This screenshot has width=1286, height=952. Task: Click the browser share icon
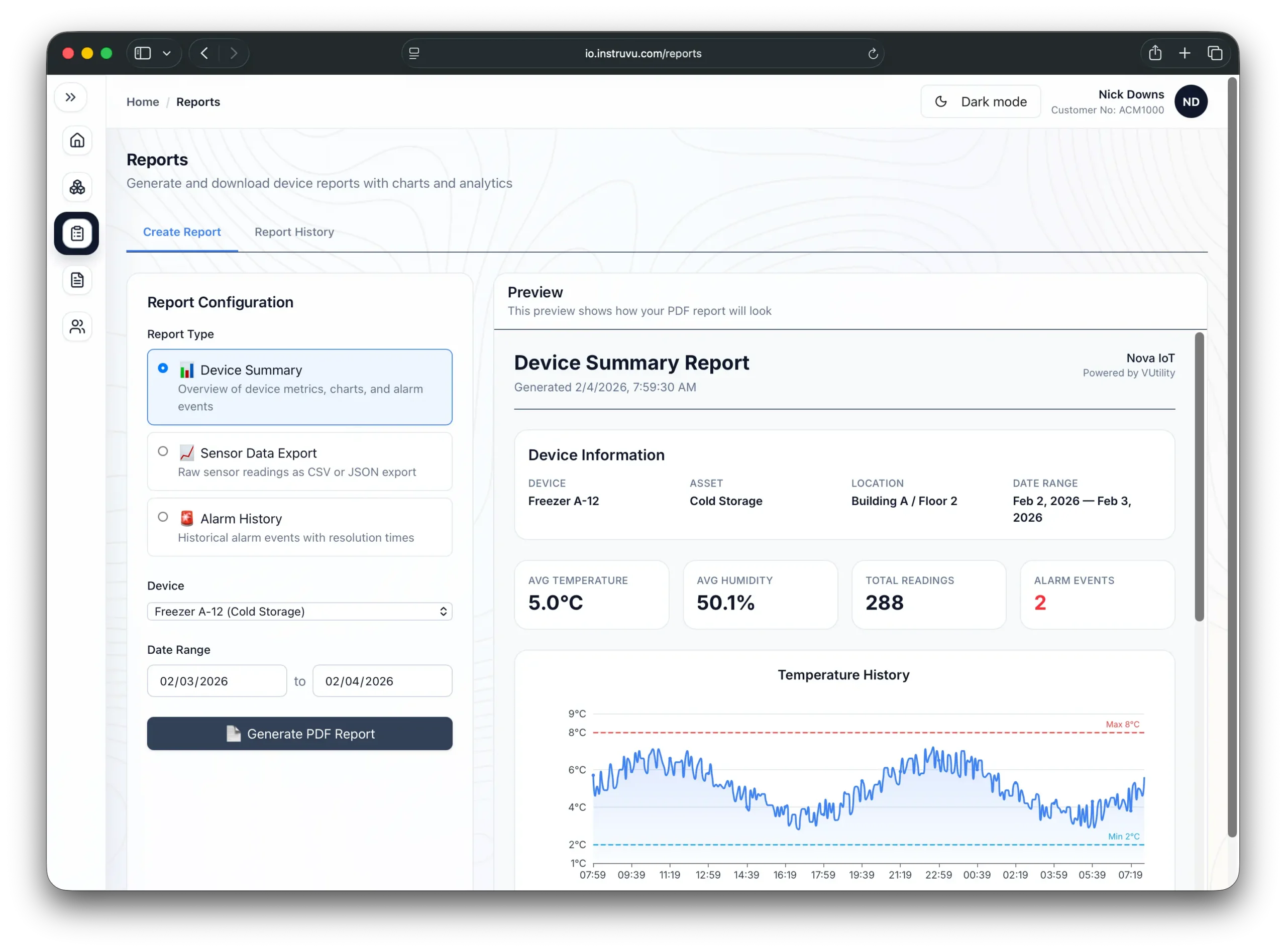pyautogui.click(x=1154, y=53)
